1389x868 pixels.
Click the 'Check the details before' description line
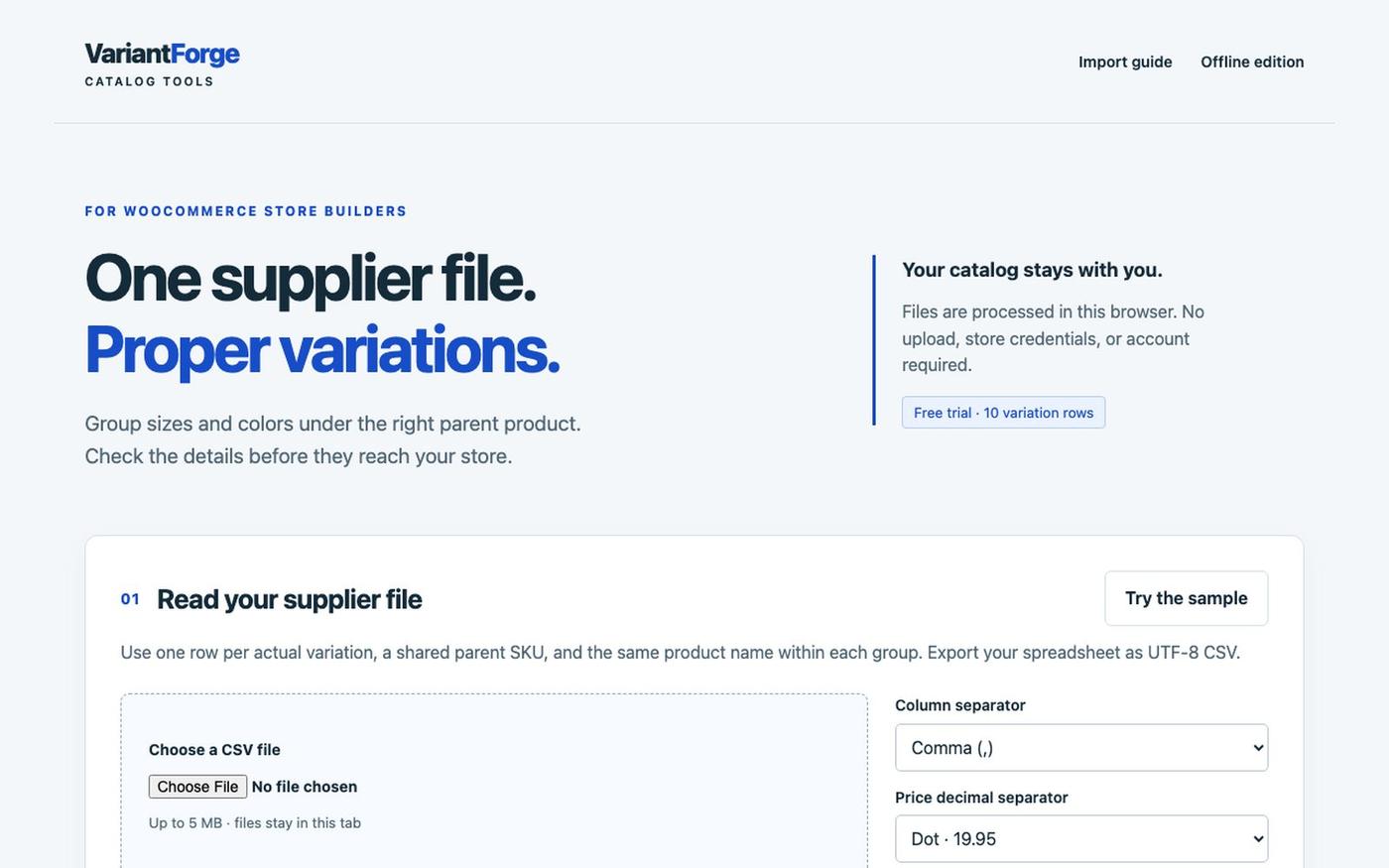pos(299,456)
